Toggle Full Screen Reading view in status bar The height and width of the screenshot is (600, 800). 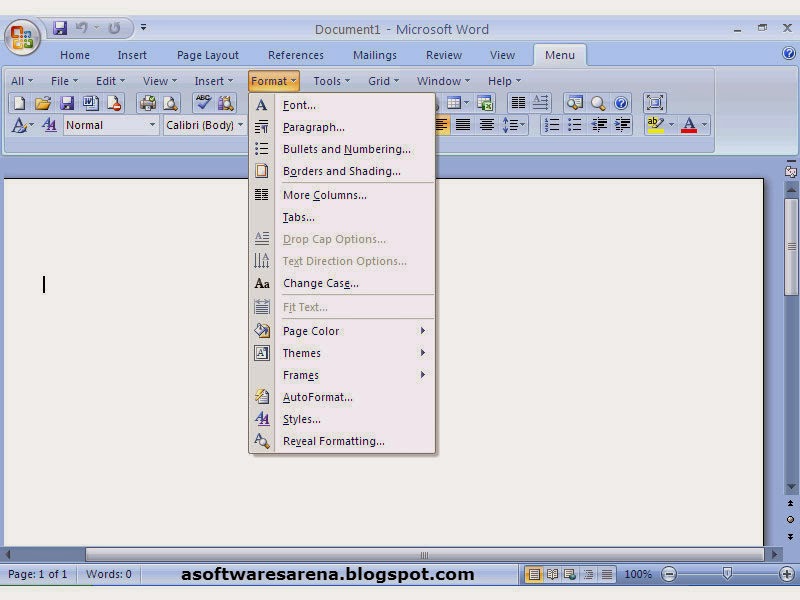coord(552,574)
